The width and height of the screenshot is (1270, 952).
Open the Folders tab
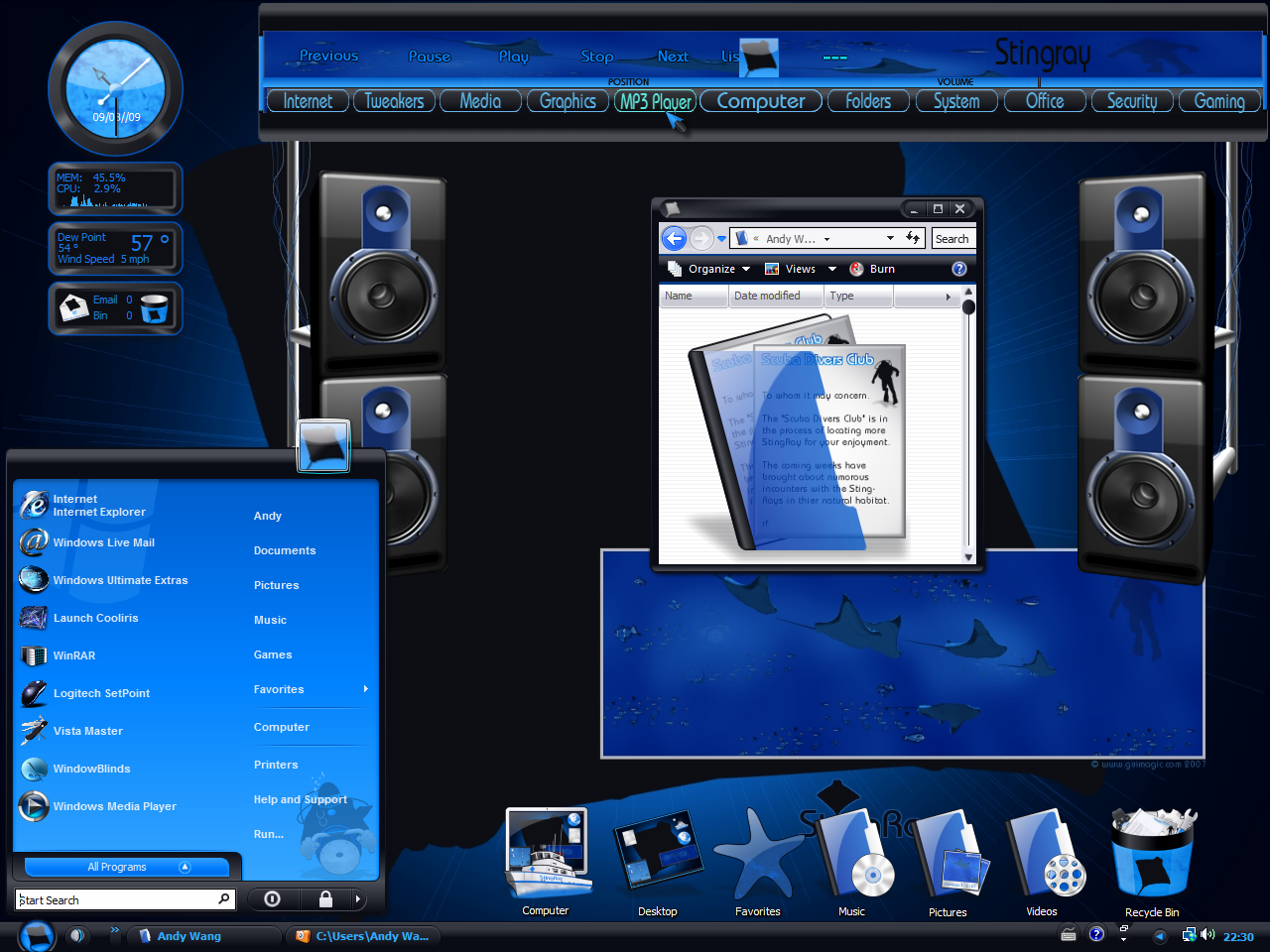868,101
